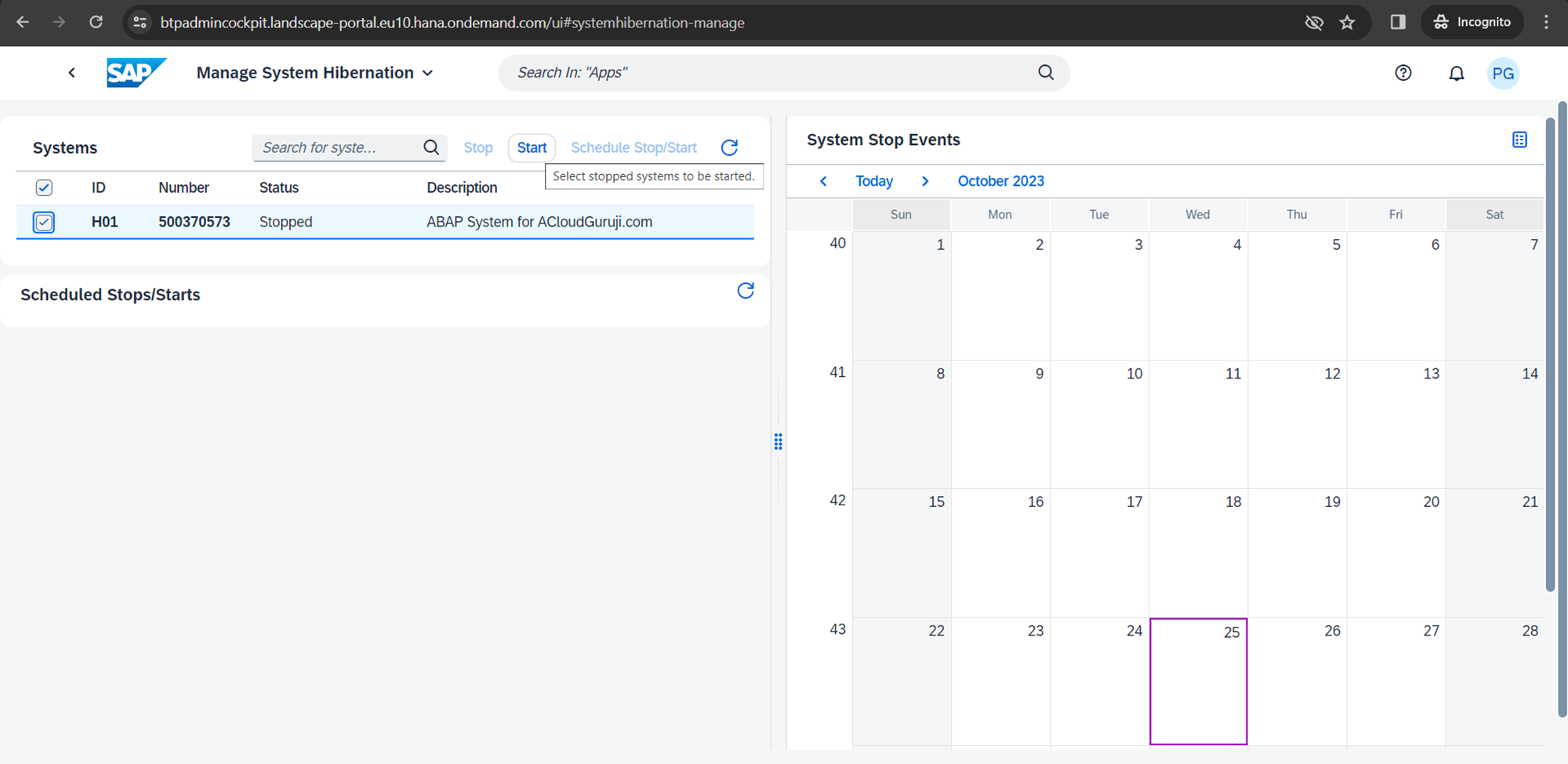Refresh the Scheduled Stops/Starts section
Screen dimensions: 1568x764
(x=746, y=291)
